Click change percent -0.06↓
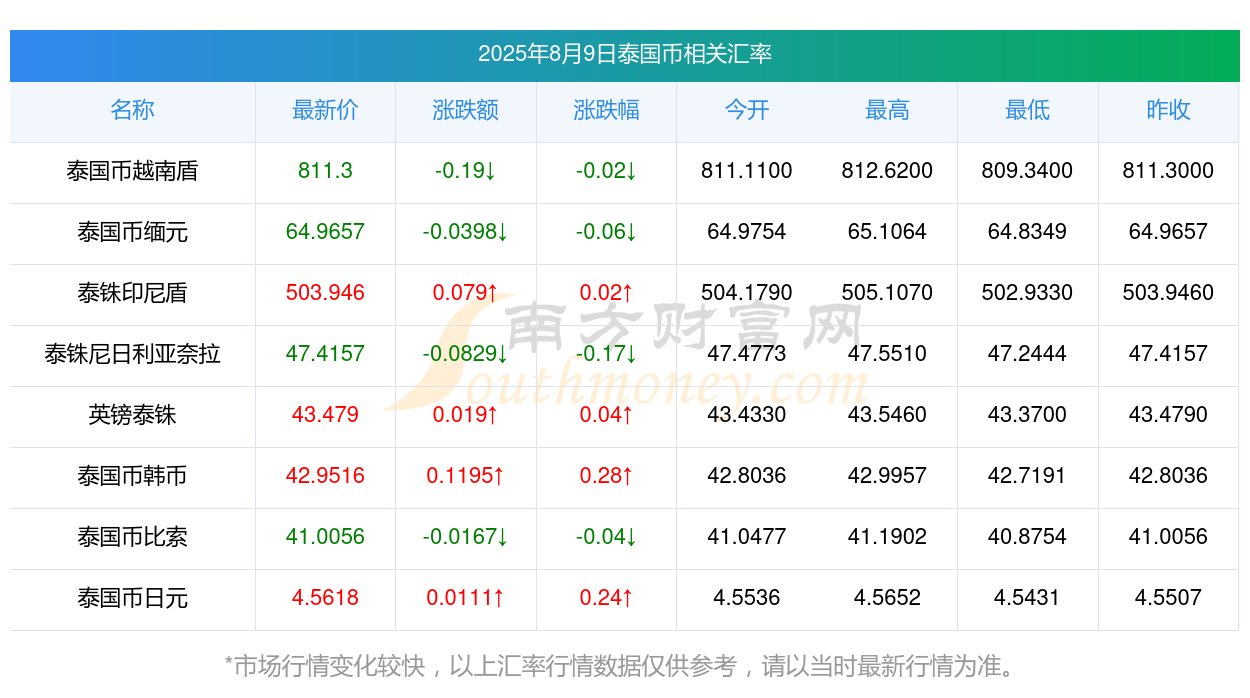Image resolution: width=1250 pixels, height=698 pixels. pyautogui.click(x=606, y=232)
